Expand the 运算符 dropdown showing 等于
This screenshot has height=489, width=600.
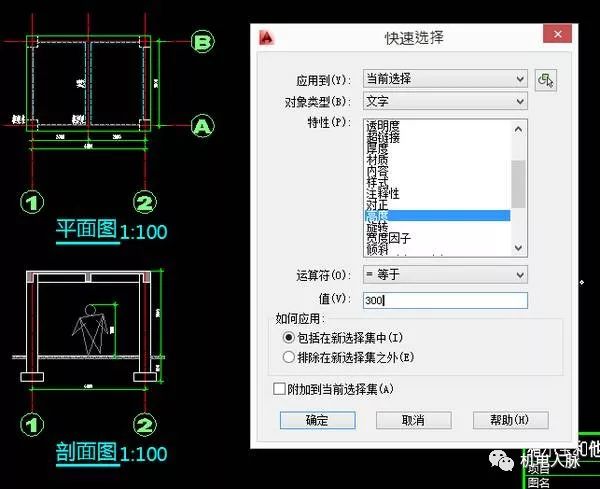point(444,274)
